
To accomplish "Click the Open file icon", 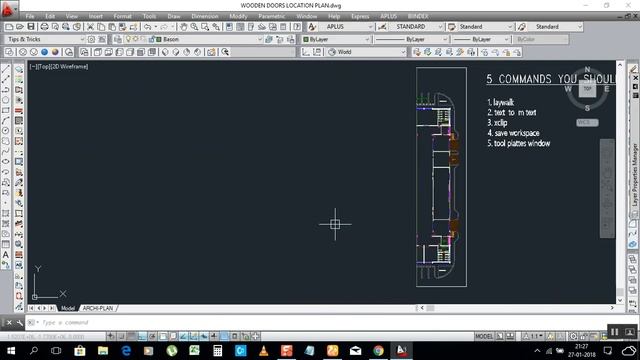I will tap(20, 27).
